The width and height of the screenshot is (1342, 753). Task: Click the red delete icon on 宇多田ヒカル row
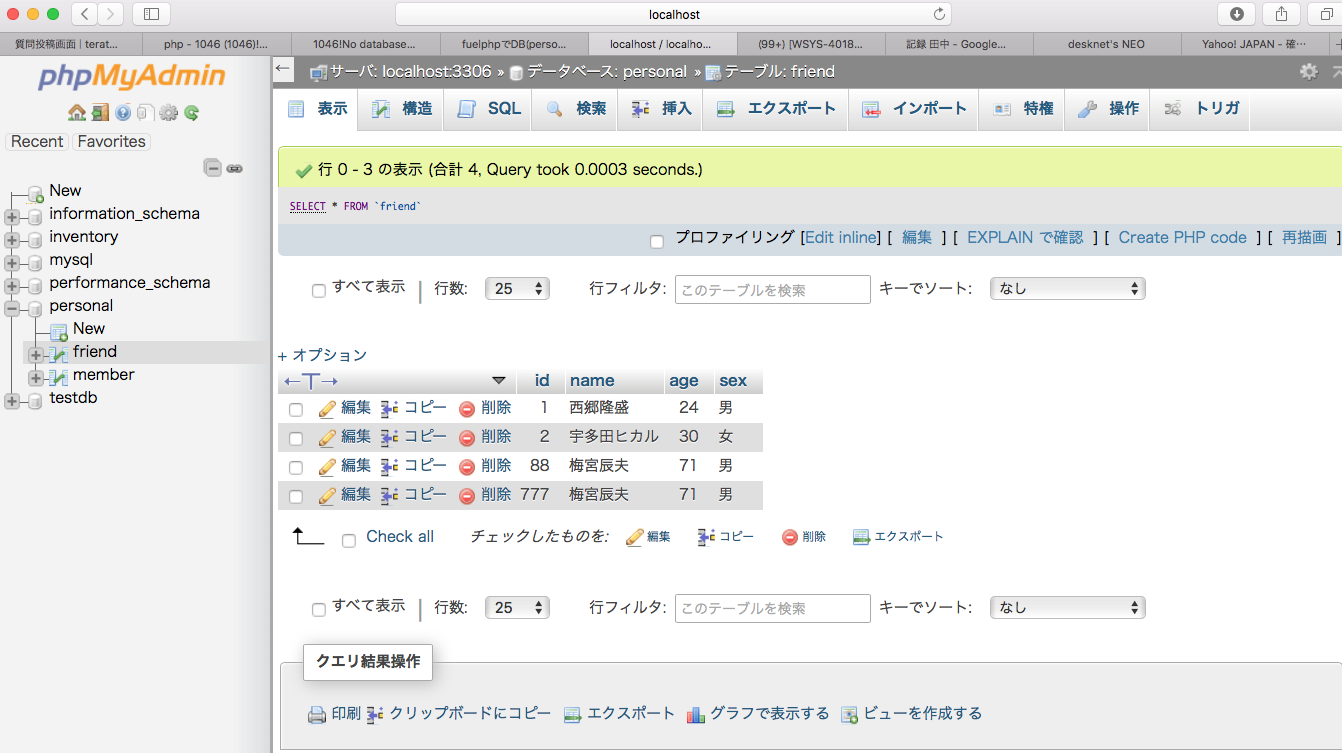click(465, 437)
